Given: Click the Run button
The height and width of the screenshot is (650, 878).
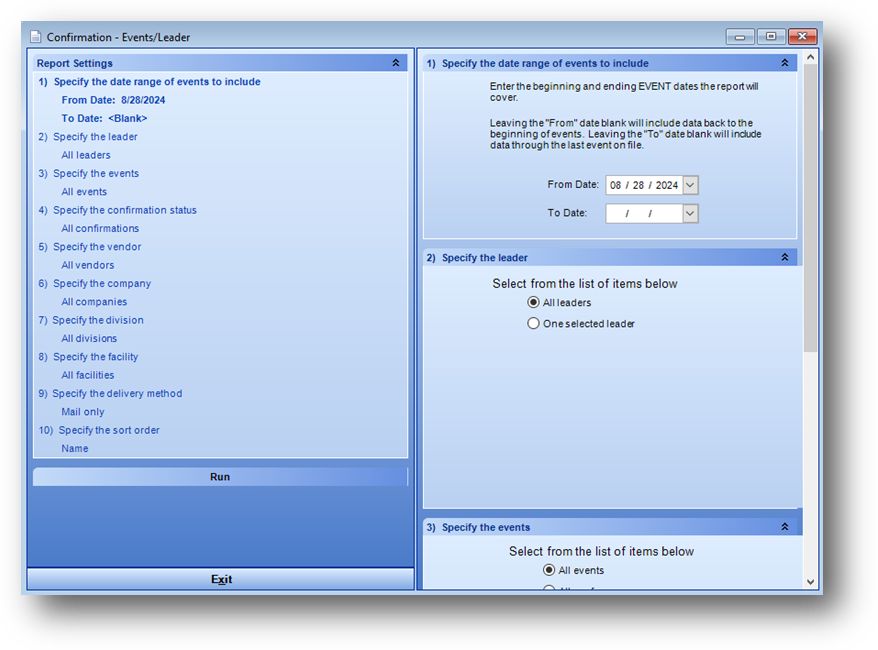Looking at the screenshot, I should [x=220, y=477].
